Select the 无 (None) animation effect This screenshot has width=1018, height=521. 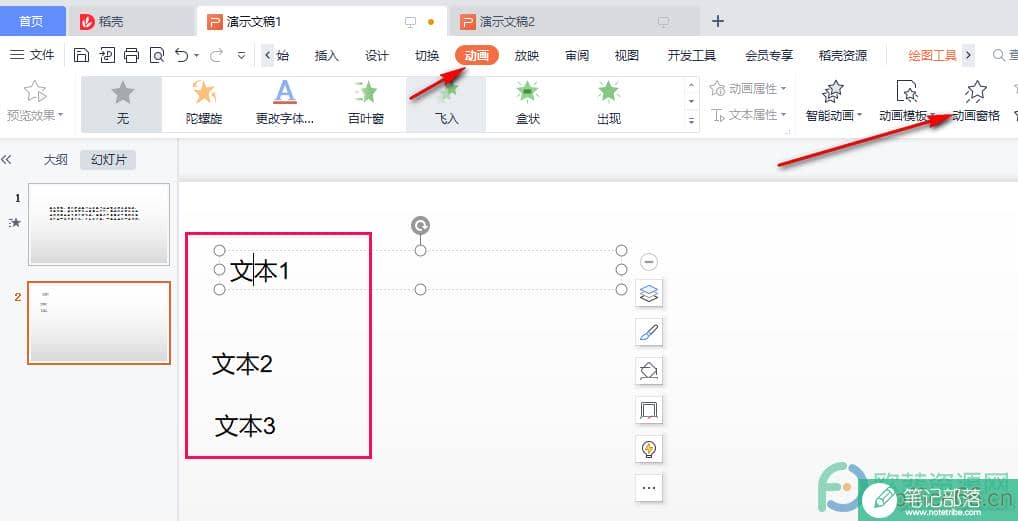pyautogui.click(x=122, y=104)
